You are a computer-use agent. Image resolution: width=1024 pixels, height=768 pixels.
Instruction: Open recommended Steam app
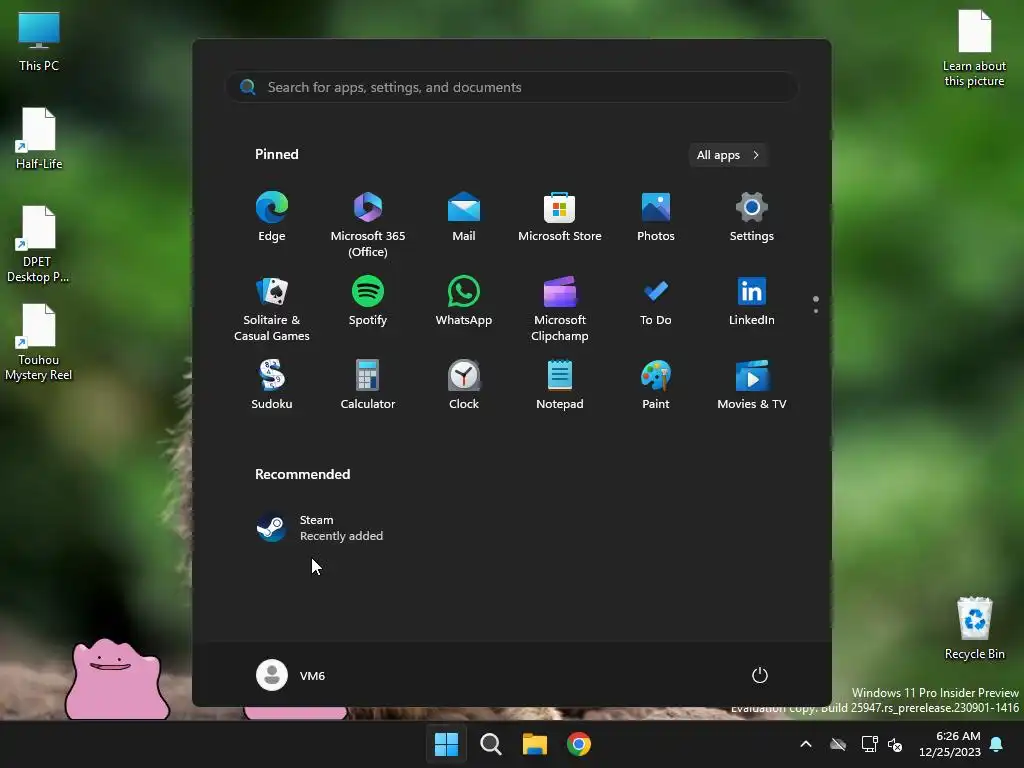320,528
